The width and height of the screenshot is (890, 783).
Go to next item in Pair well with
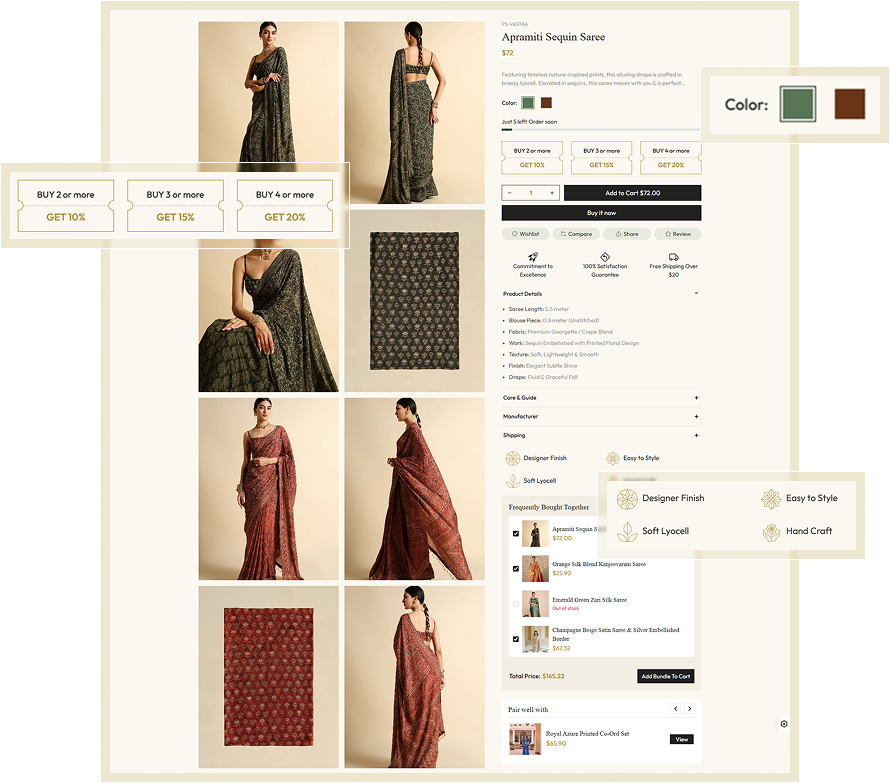[690, 709]
